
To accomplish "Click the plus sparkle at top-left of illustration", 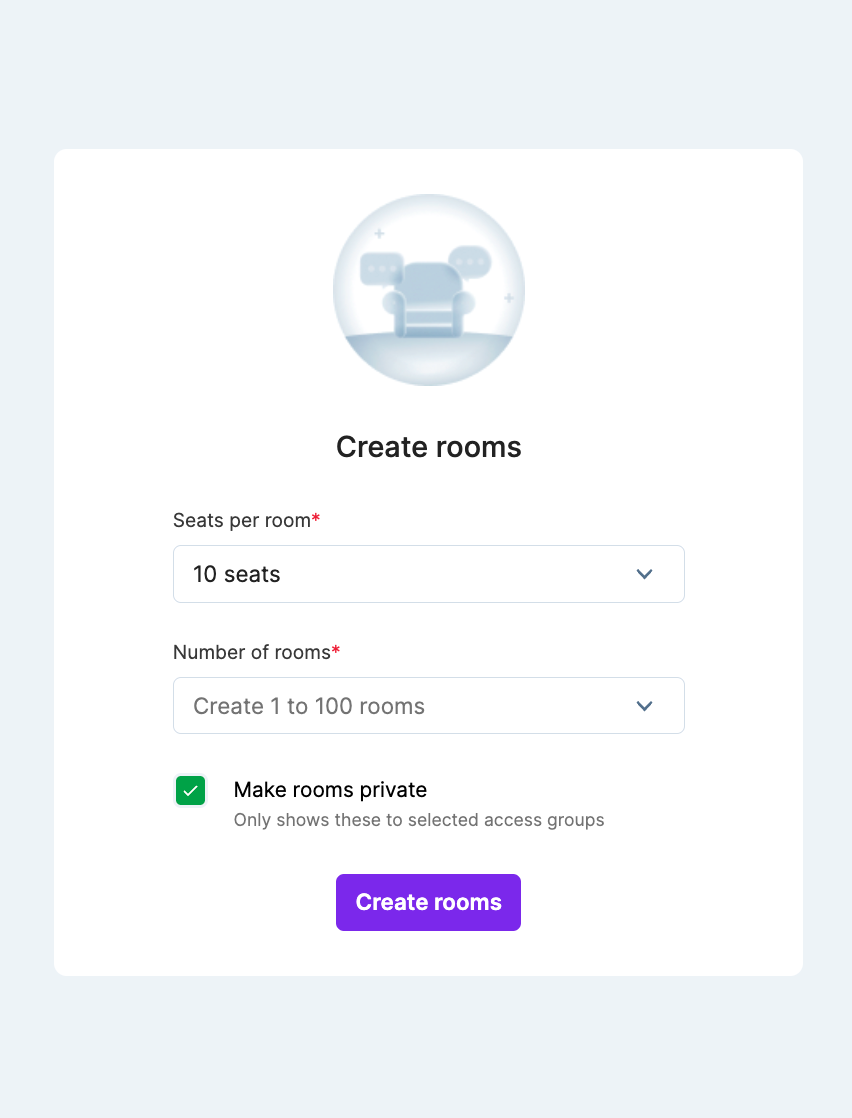I will [379, 234].
